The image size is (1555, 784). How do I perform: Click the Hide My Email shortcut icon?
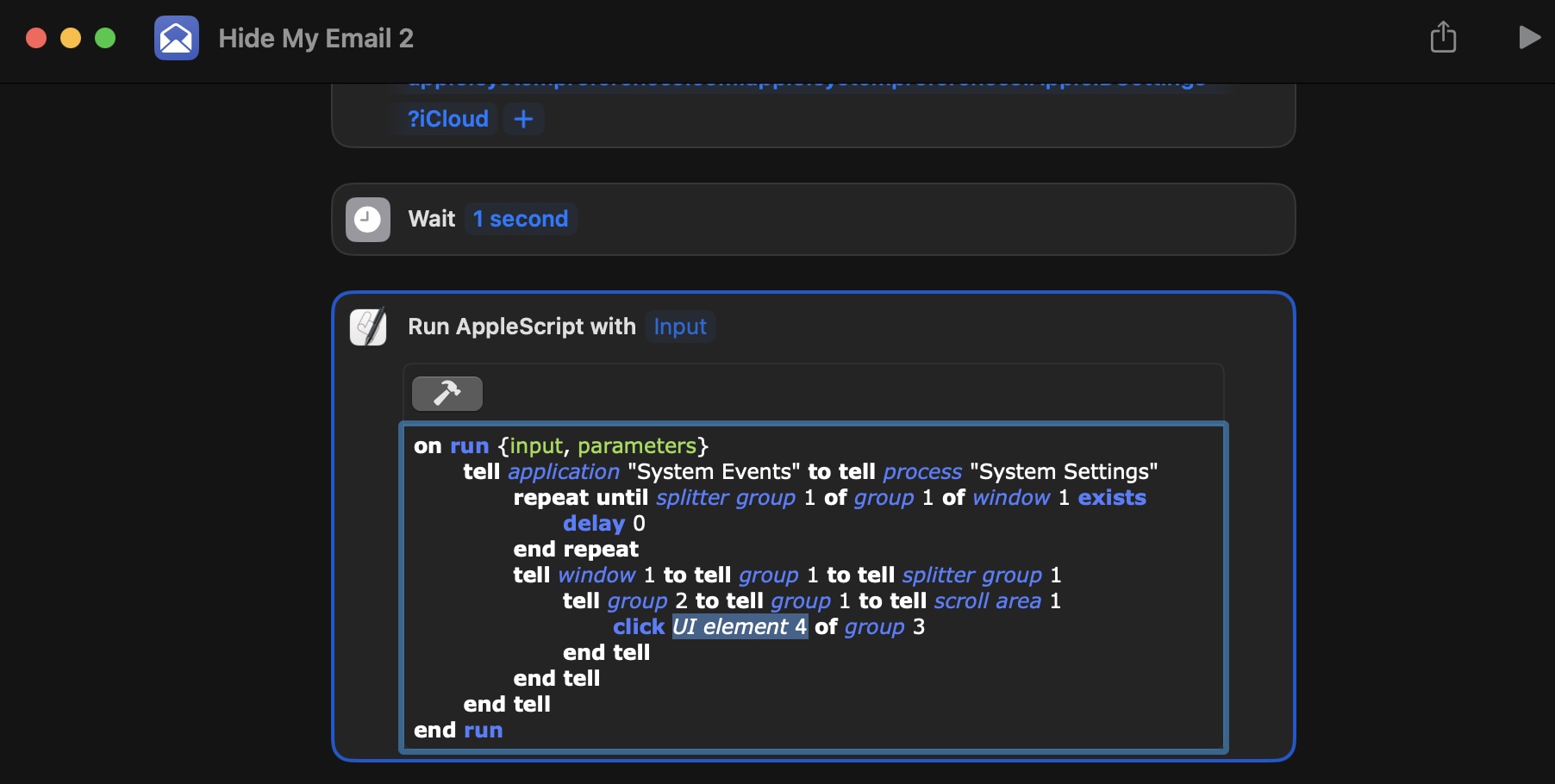click(177, 38)
